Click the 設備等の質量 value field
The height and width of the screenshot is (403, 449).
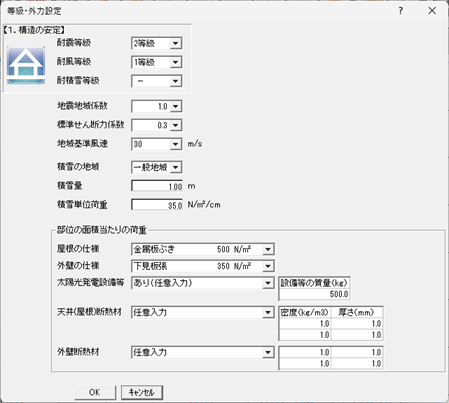314,294
